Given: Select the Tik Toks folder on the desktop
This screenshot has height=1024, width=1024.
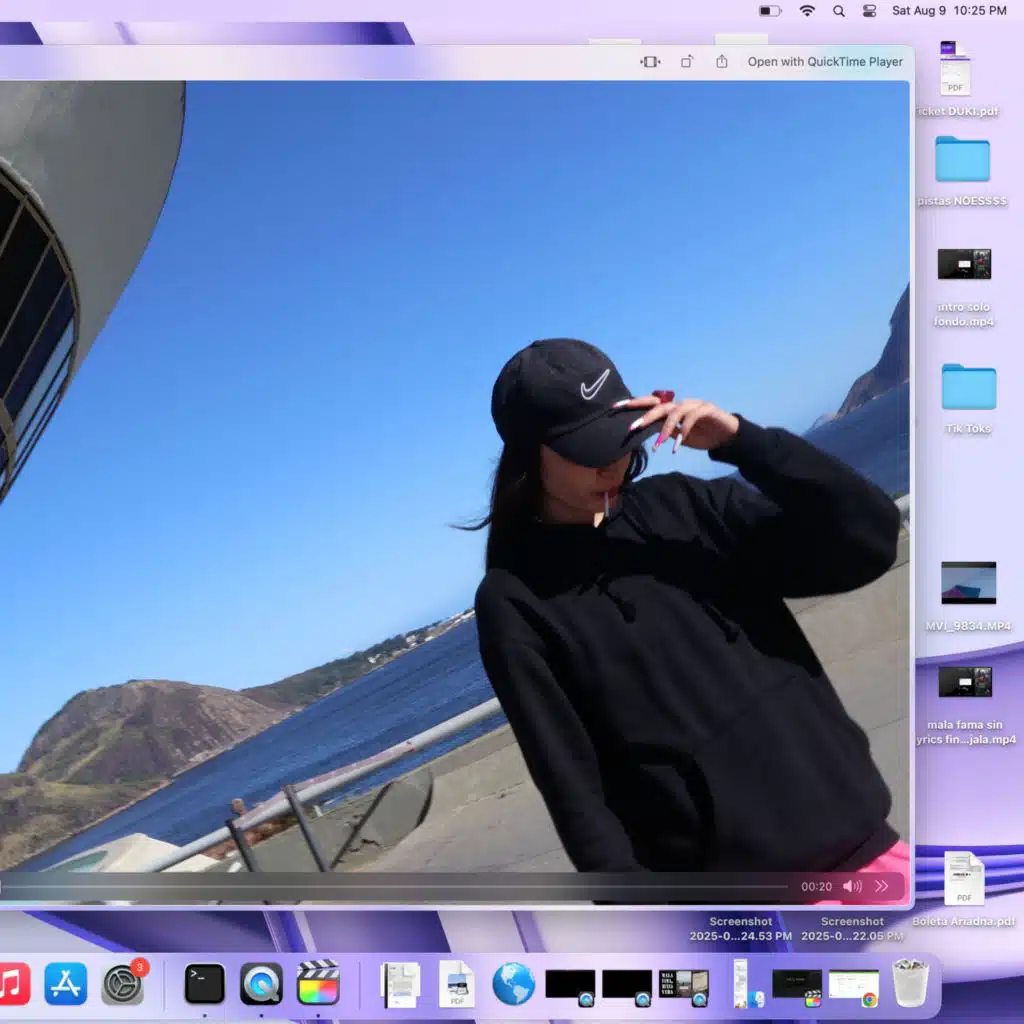Looking at the screenshot, I should (x=968, y=388).
